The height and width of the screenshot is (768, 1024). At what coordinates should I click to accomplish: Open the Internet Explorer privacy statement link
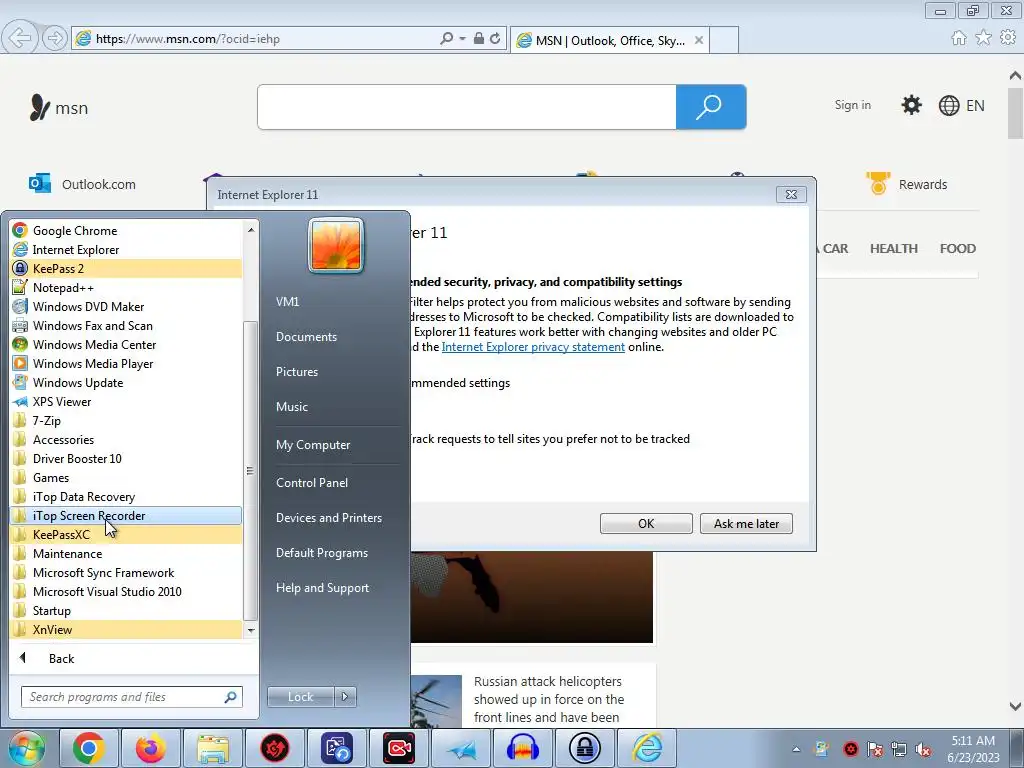533,347
